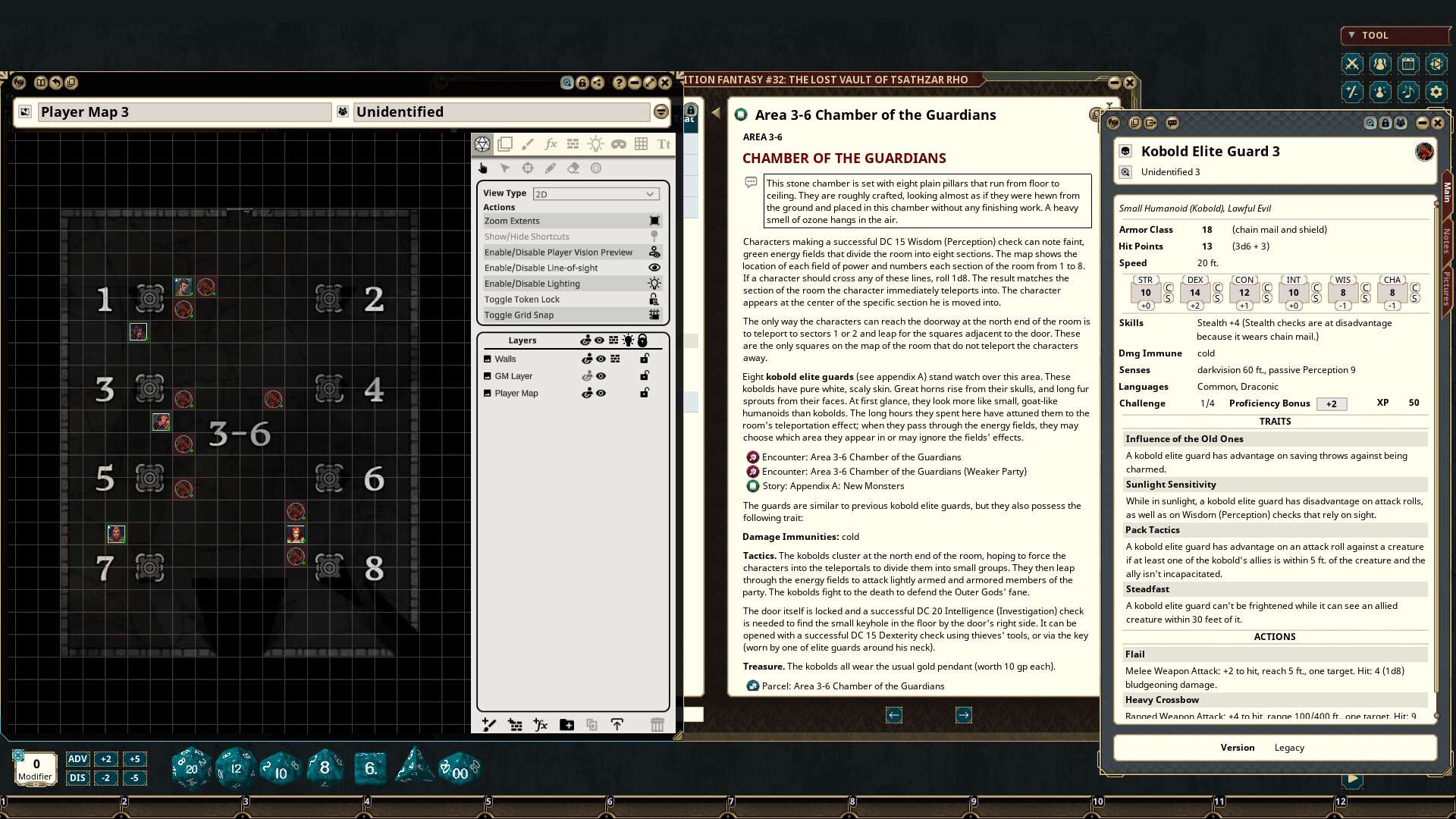
Task: Choose the concentric circles ping tool
Action: point(596,168)
